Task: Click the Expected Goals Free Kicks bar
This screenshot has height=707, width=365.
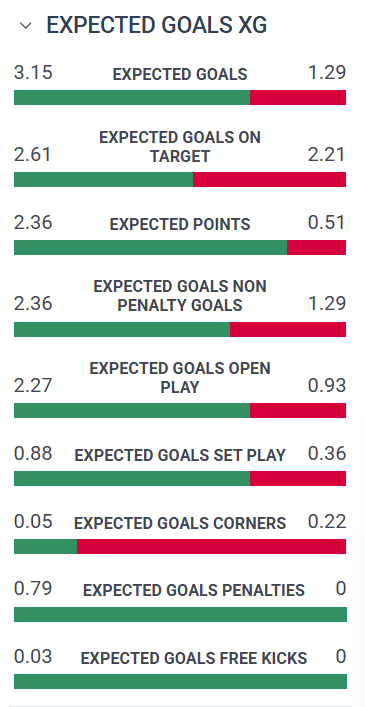Action: 180,682
